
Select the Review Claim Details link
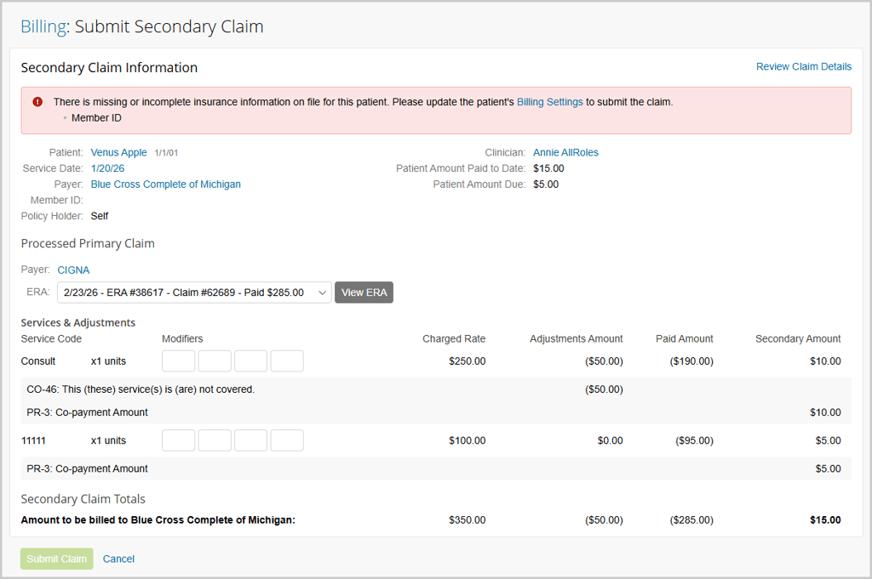803,66
